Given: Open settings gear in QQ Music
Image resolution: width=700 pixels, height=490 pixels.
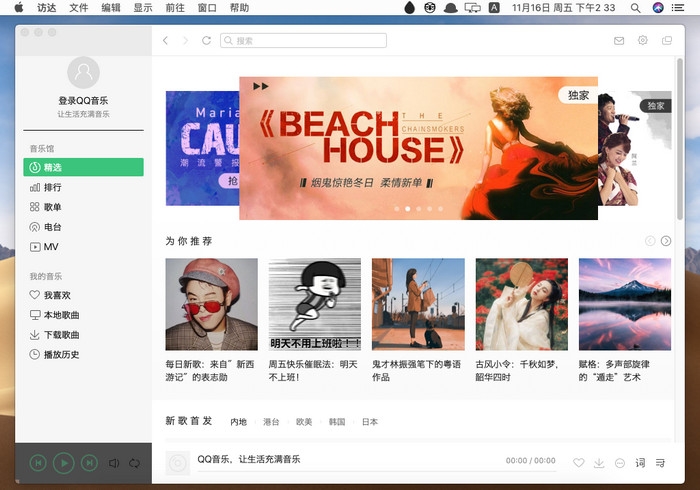Looking at the screenshot, I should 642,40.
